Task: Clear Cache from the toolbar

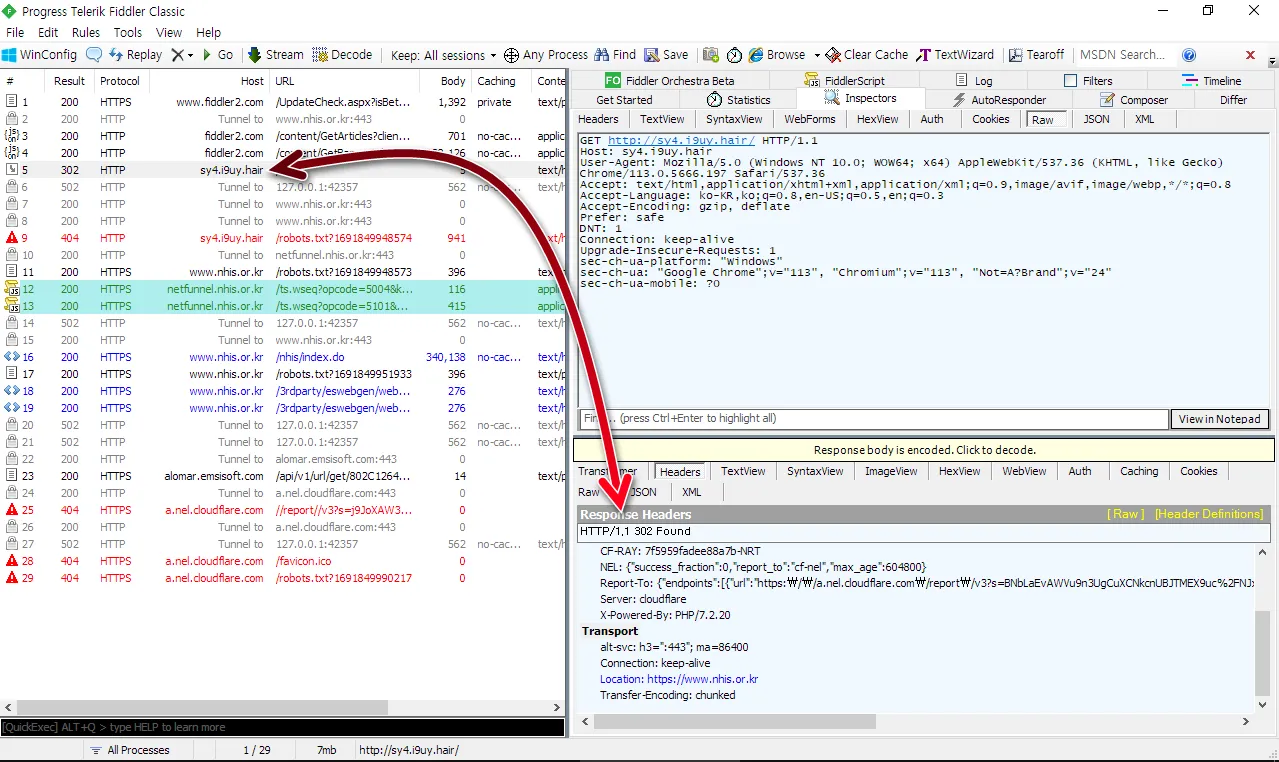Action: click(x=866, y=55)
